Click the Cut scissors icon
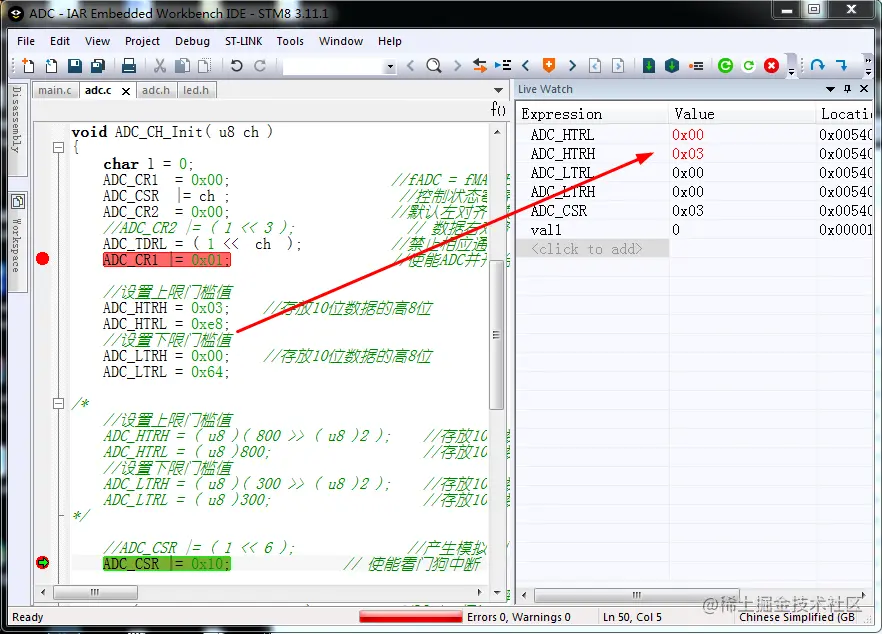The height and width of the screenshot is (634, 882). click(160, 66)
